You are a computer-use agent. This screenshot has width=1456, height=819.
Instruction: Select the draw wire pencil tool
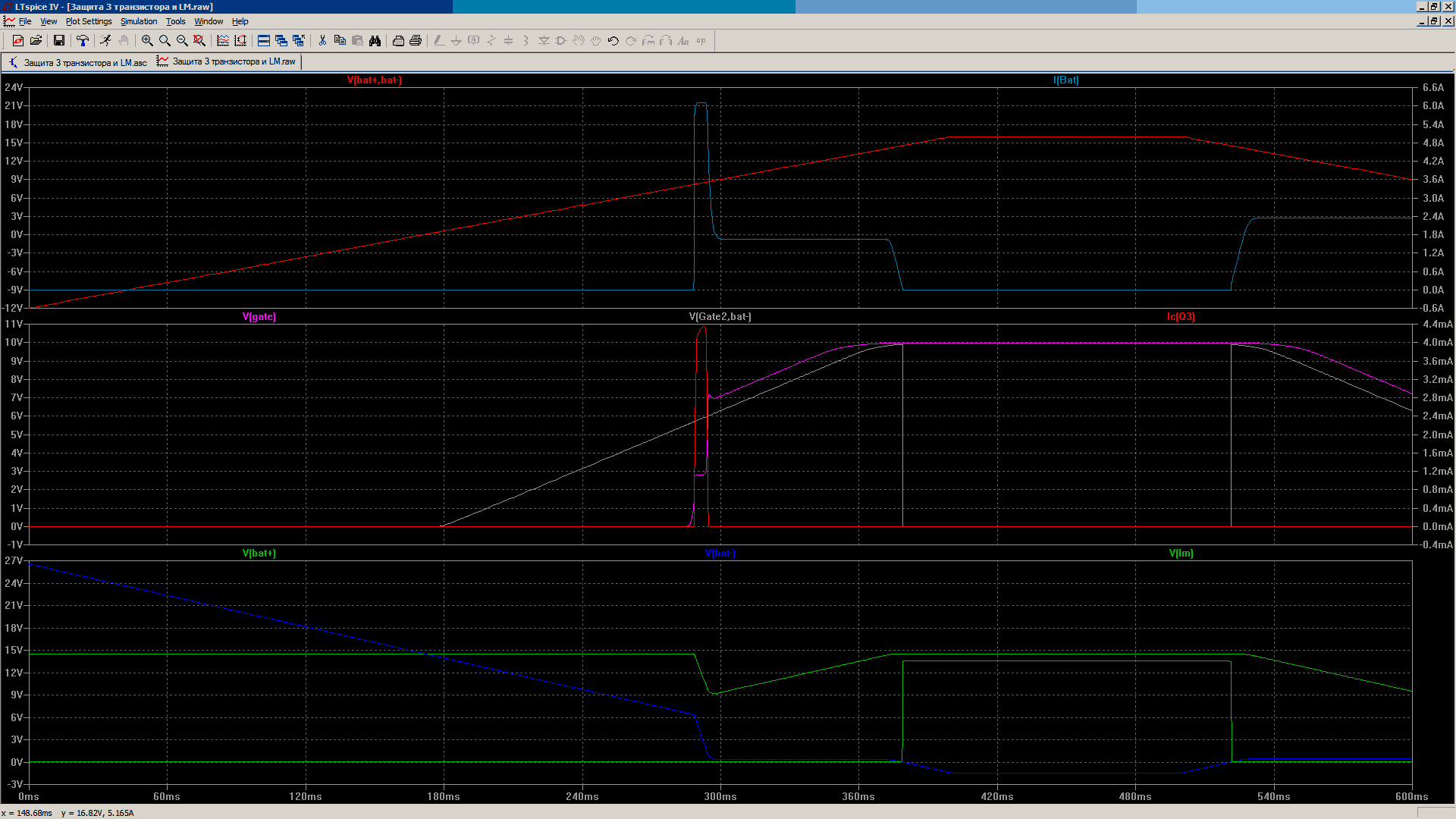tap(439, 41)
